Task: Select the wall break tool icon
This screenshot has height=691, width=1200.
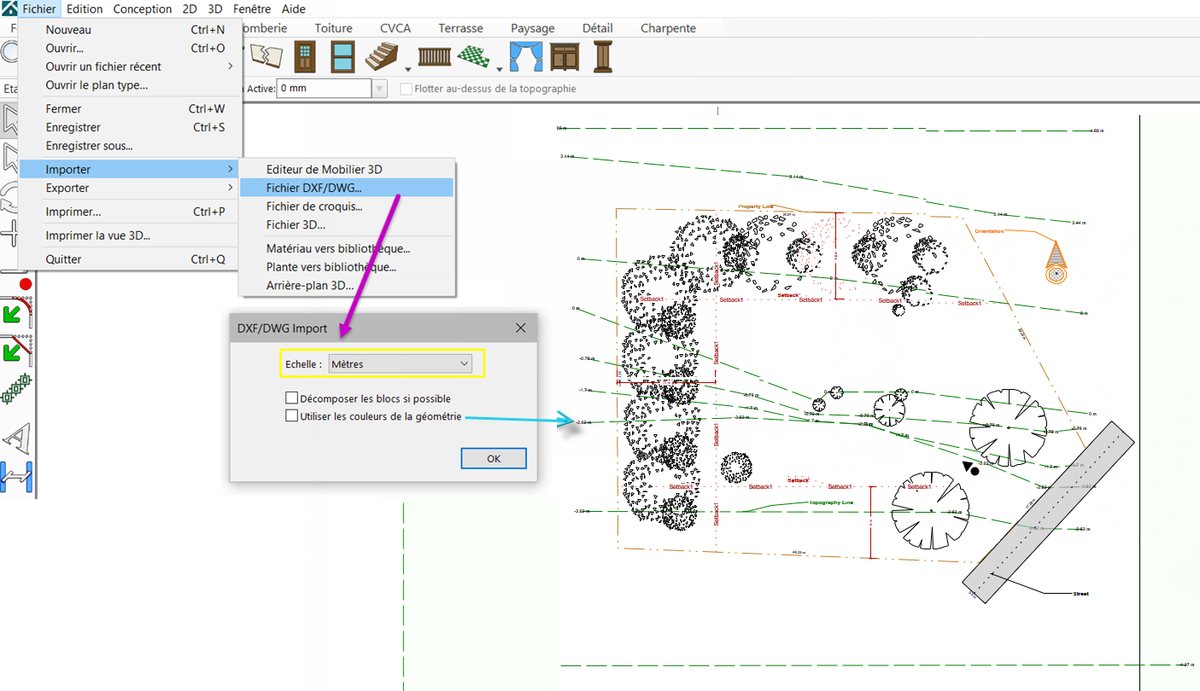Action: (x=265, y=55)
